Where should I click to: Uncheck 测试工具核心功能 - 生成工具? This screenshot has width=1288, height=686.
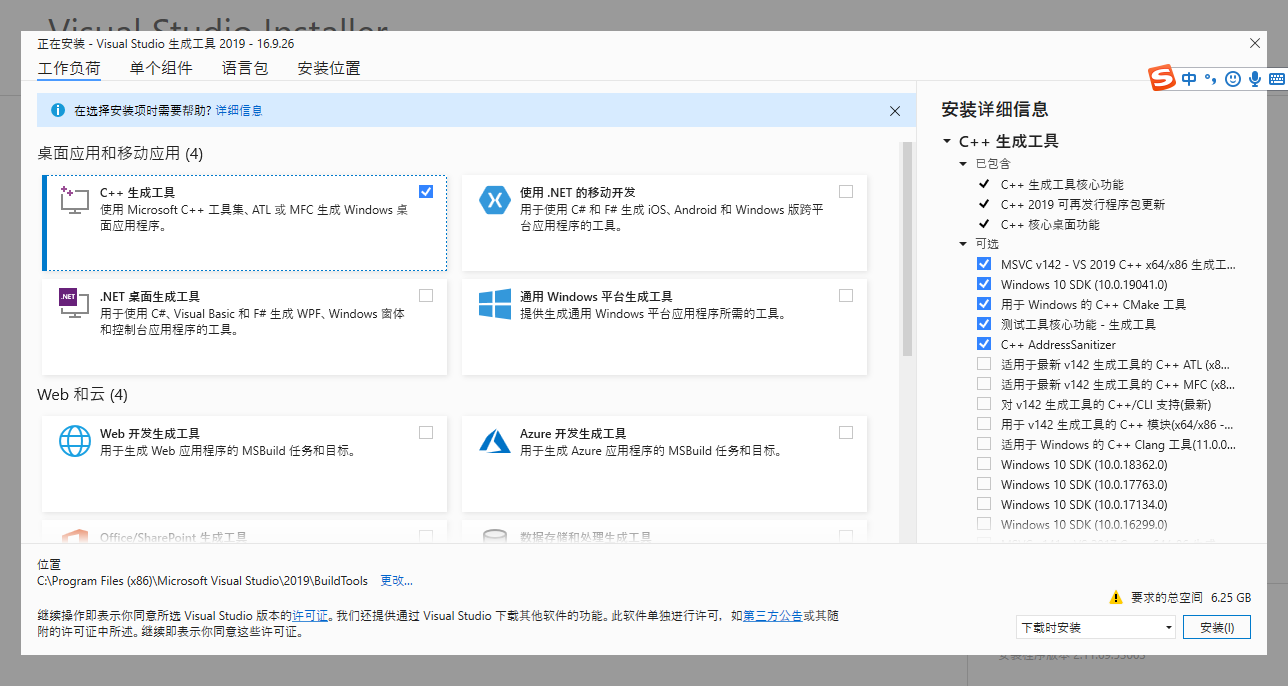(984, 324)
